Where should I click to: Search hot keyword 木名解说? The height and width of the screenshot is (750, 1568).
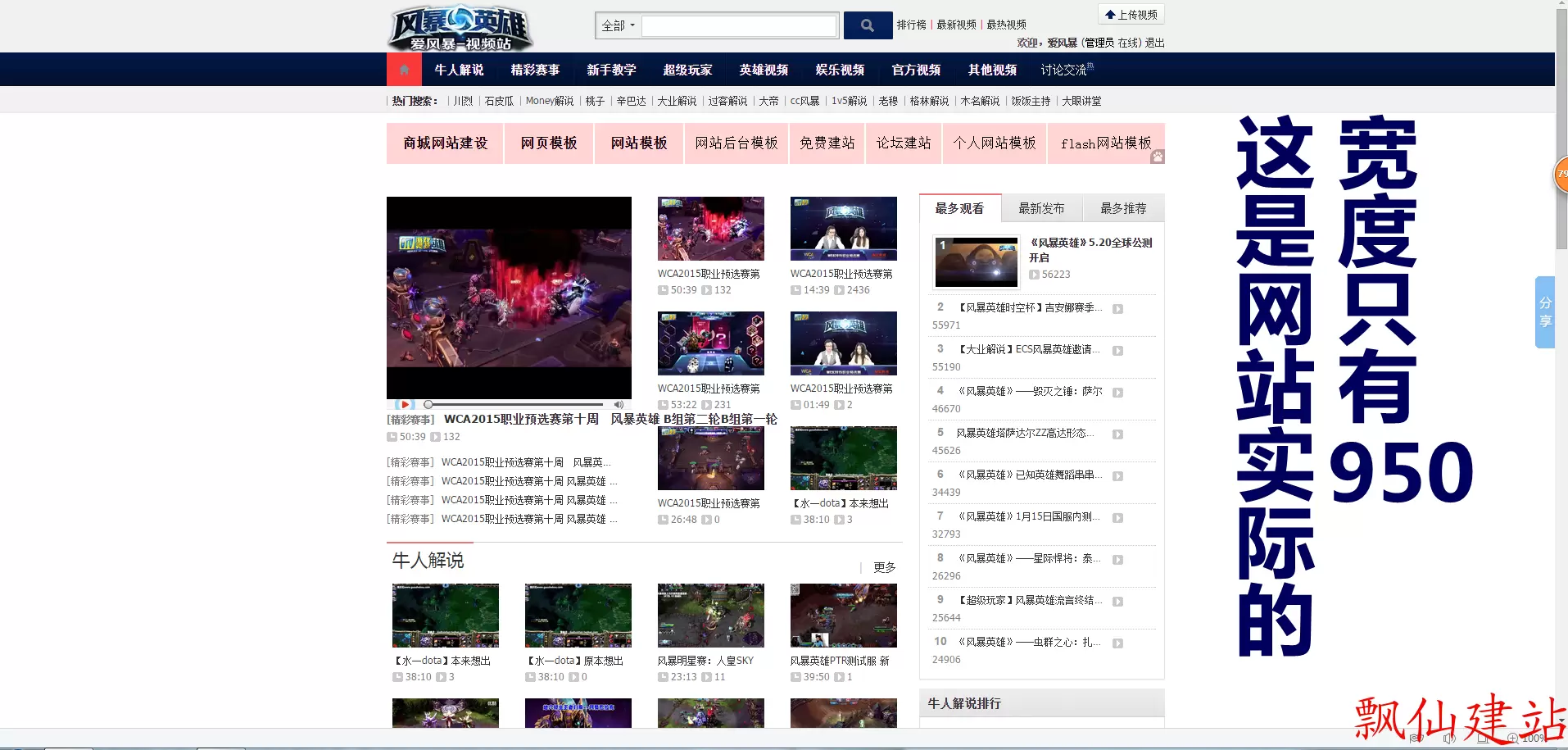point(980,101)
